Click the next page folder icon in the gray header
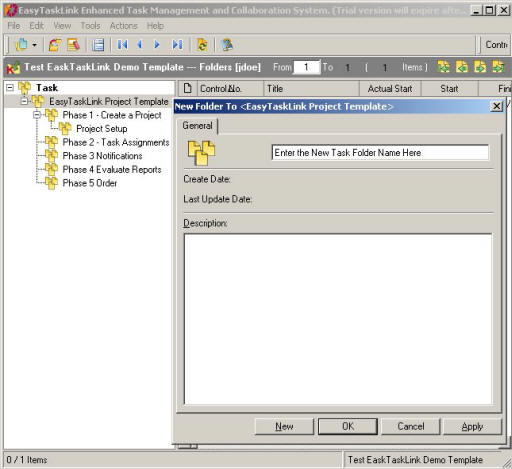 (x=480, y=67)
